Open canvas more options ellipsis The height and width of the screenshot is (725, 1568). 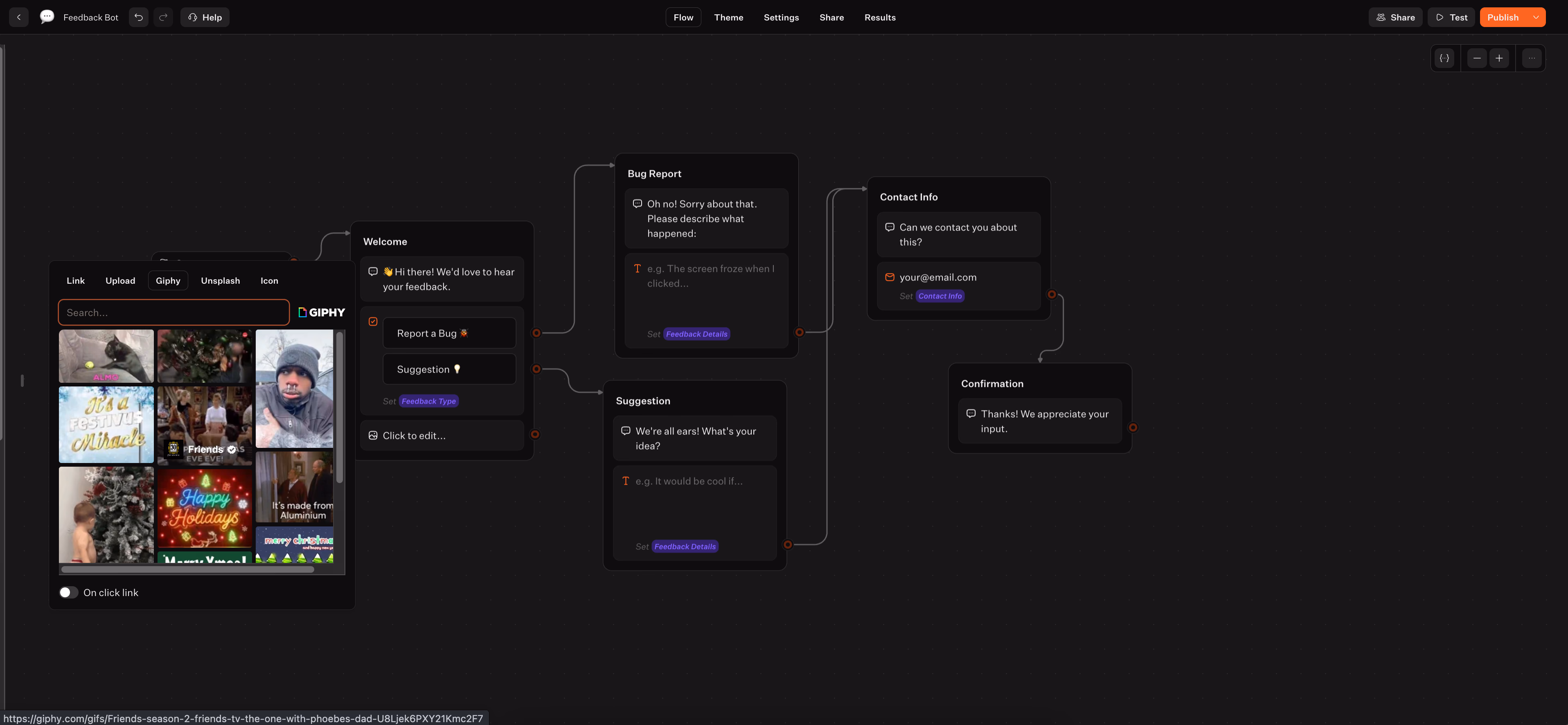(1532, 59)
